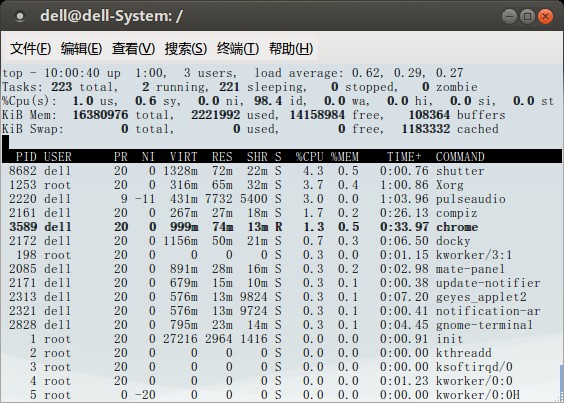Open the 编辑(E) menu
564x403 pixels.
(x=81, y=49)
